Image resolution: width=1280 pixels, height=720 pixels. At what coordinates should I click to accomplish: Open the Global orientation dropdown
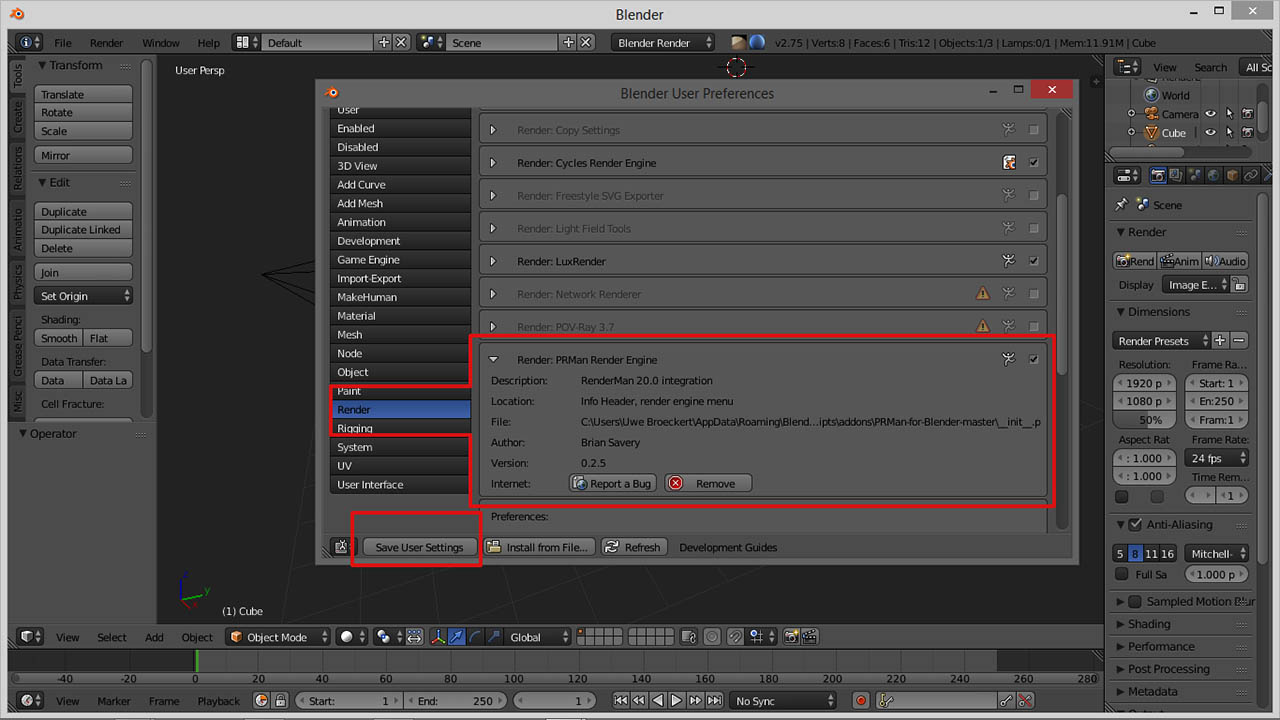click(538, 637)
